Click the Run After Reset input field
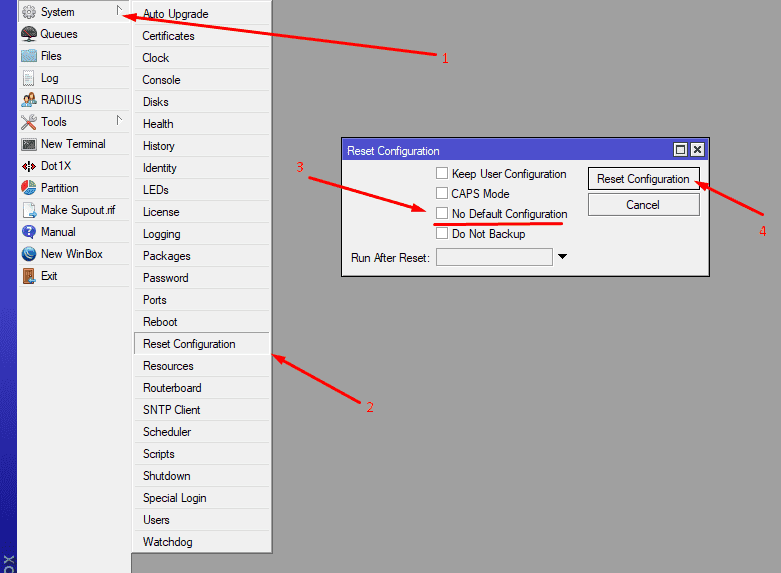This screenshot has height=573, width=781. 494,258
